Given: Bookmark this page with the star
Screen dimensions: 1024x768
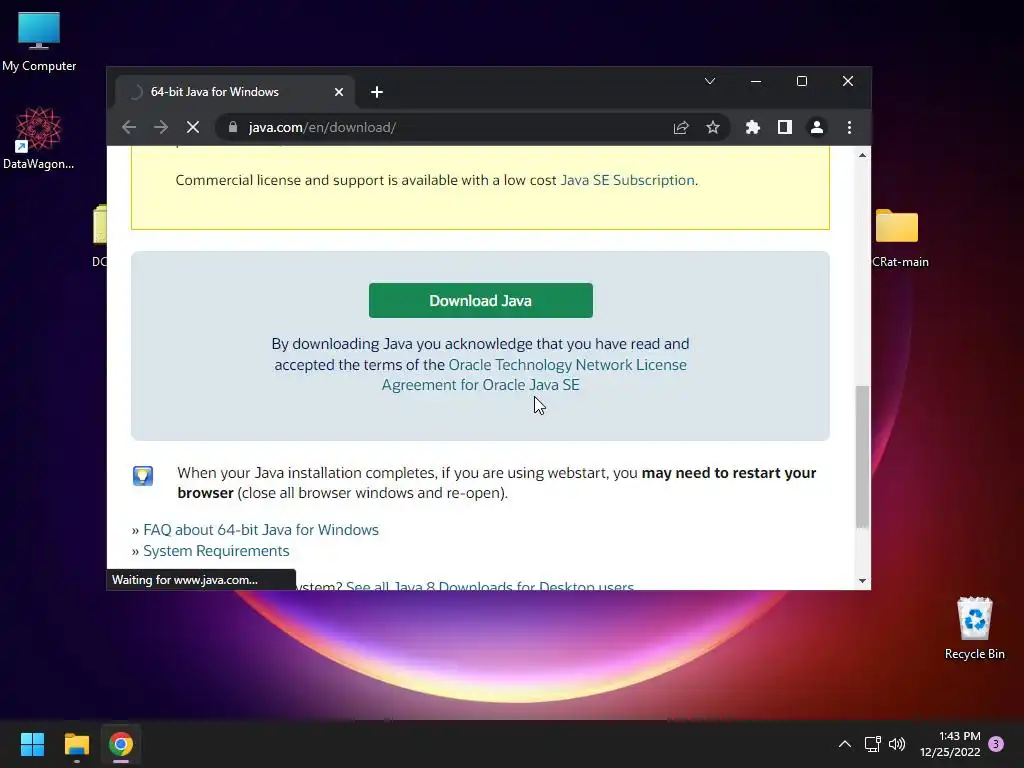Looking at the screenshot, I should 713,127.
